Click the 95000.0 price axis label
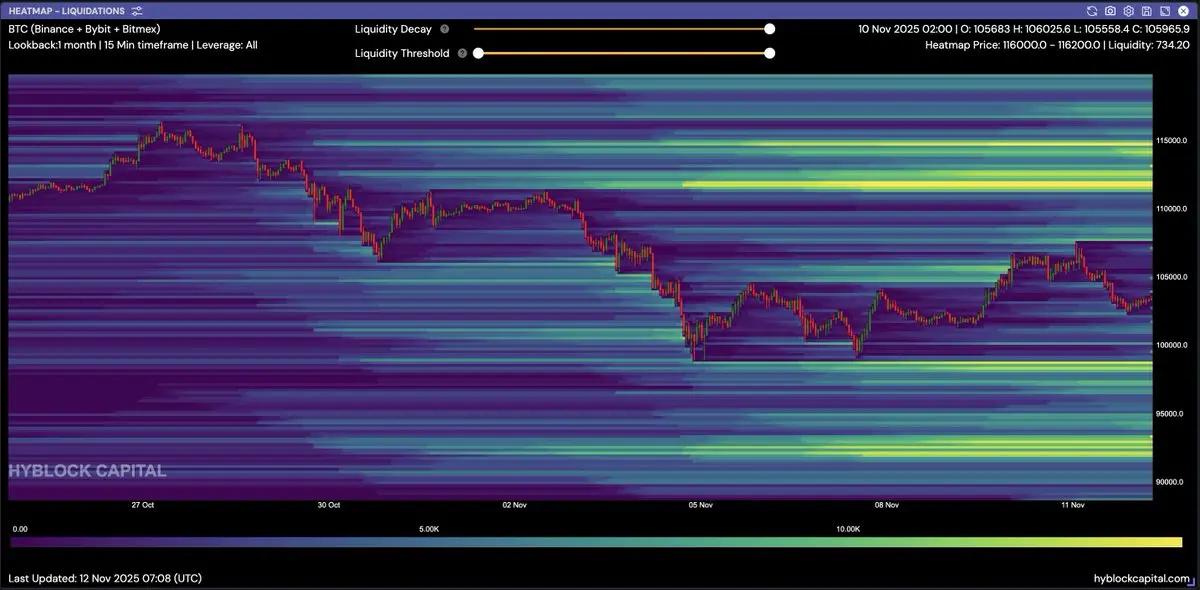The width and height of the screenshot is (1200, 590). [x=1169, y=413]
